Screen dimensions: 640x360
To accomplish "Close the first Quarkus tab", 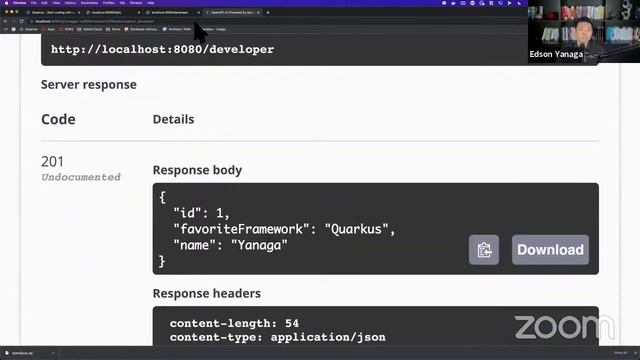I will [x=79, y=13].
